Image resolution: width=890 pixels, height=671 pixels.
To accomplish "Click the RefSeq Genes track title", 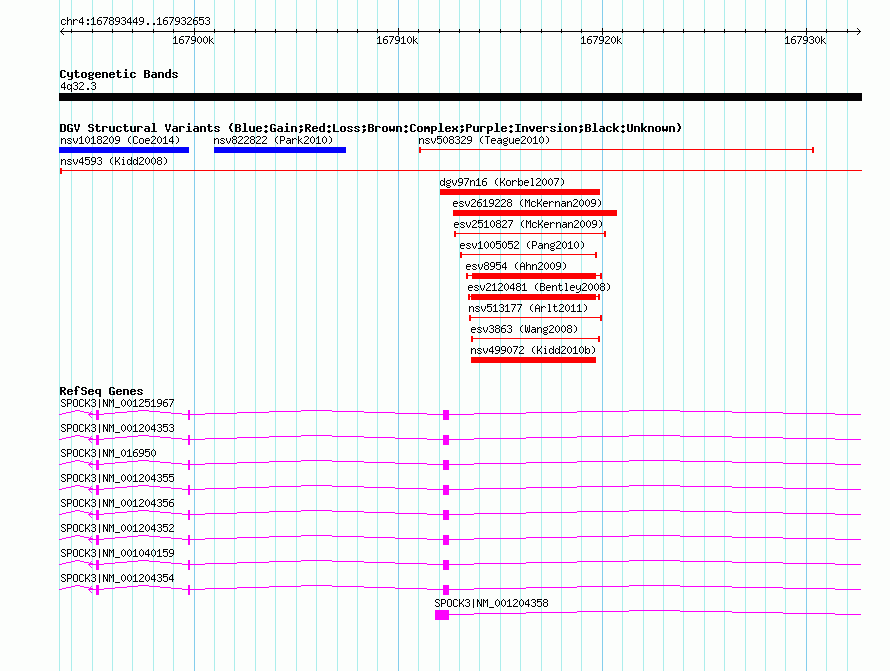I will (101, 391).
